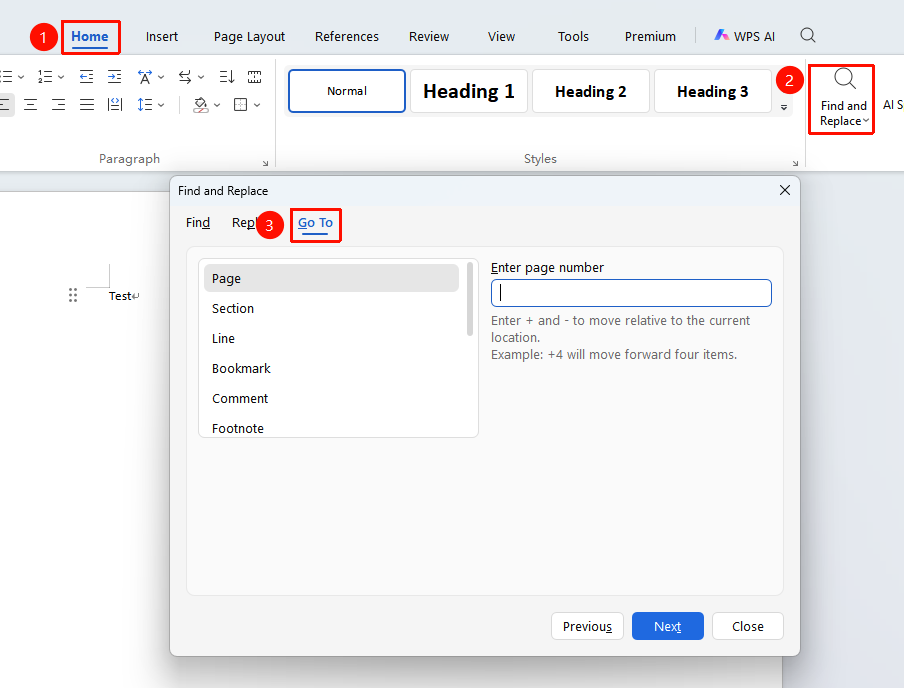The width and height of the screenshot is (904, 688).
Task: Apply justify alignment to the paragraph
Action: 87,104
